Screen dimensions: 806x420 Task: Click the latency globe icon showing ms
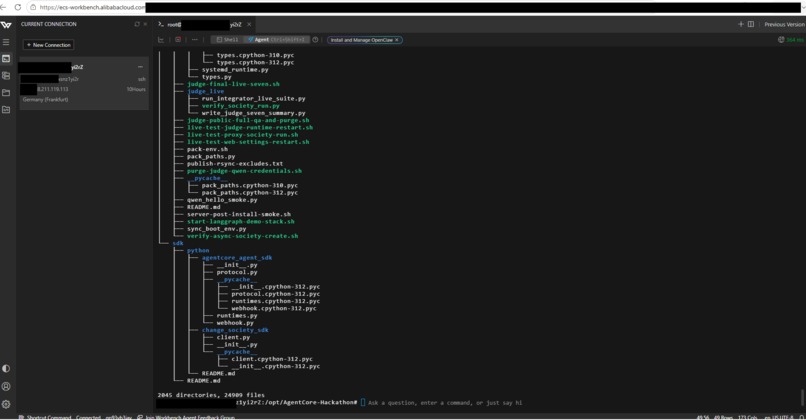[x=781, y=40]
